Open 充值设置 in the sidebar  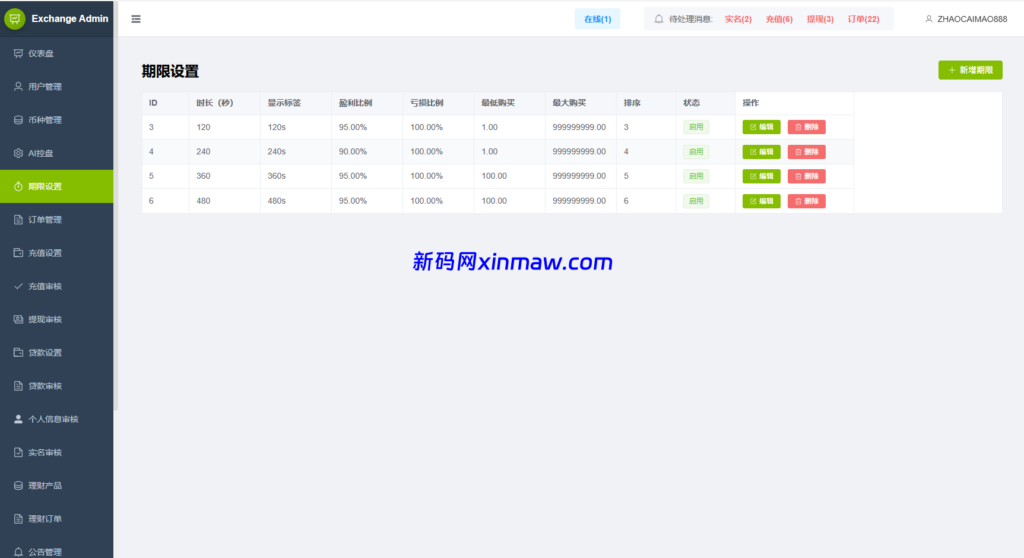tap(57, 253)
